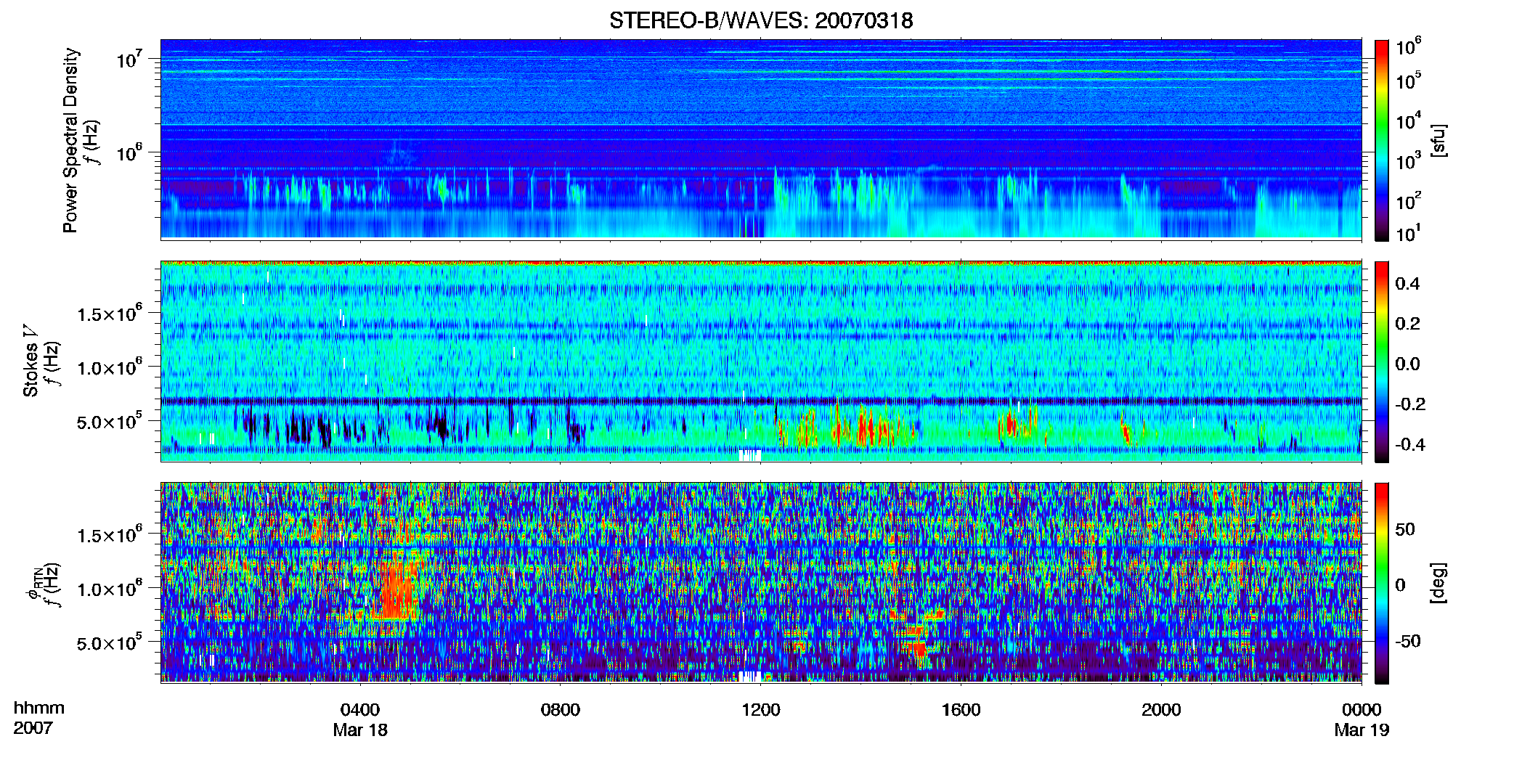Click the 10^4 label on the sfu color bar
1522x784 pixels.
click(x=1409, y=121)
